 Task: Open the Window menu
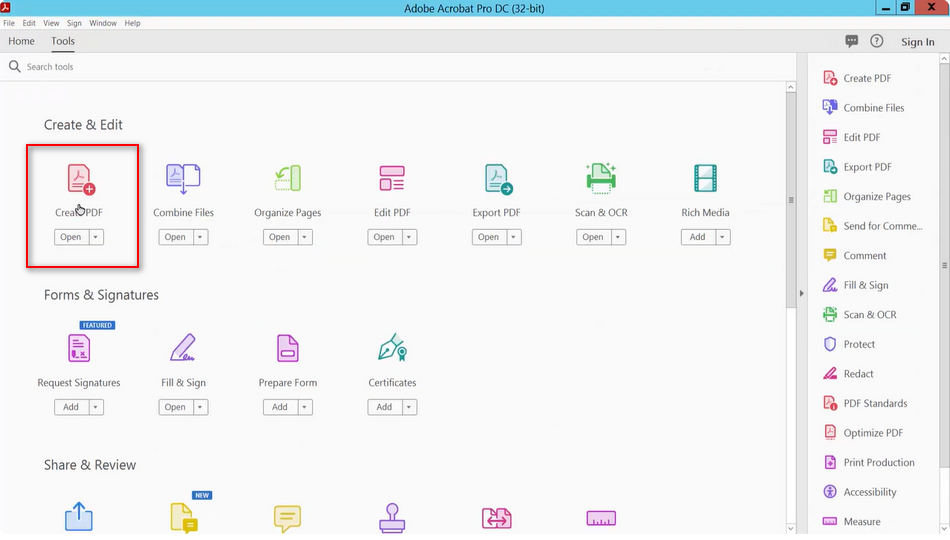coord(103,23)
